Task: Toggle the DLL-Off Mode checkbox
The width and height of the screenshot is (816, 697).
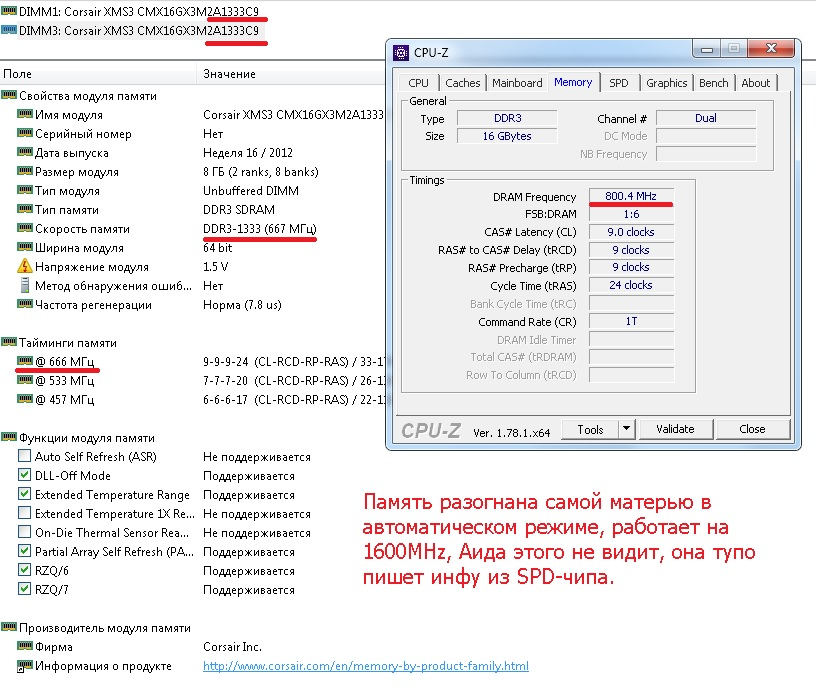Action: tap(24, 475)
